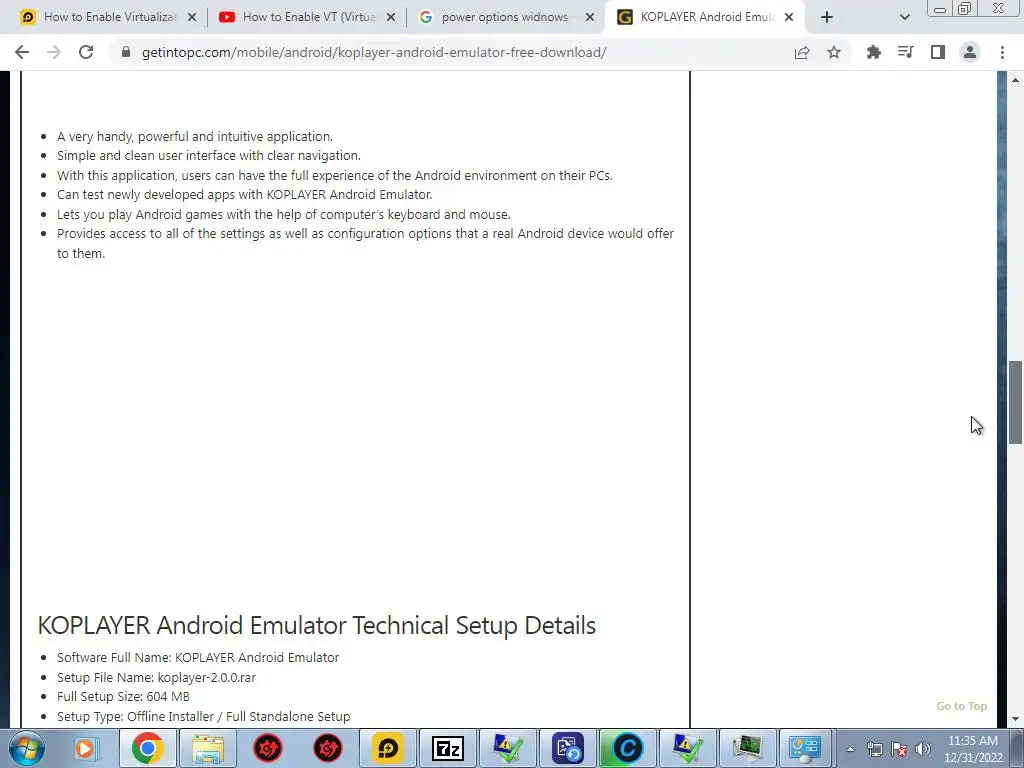Bookmark this page with the star
1024x768 pixels.
tap(834, 52)
